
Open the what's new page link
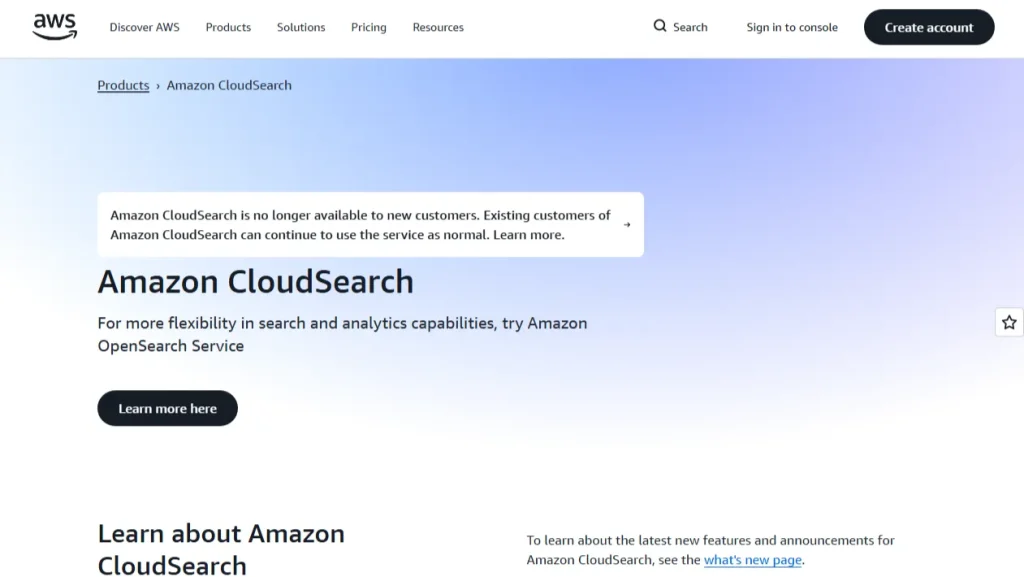(x=752, y=560)
